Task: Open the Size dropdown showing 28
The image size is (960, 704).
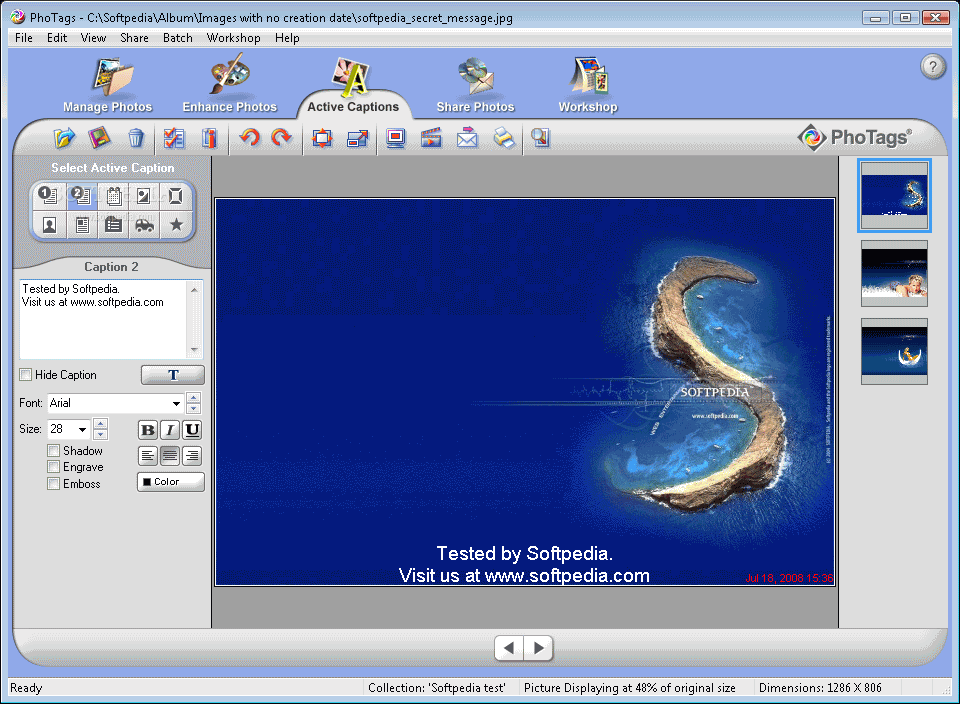Action: click(x=83, y=429)
